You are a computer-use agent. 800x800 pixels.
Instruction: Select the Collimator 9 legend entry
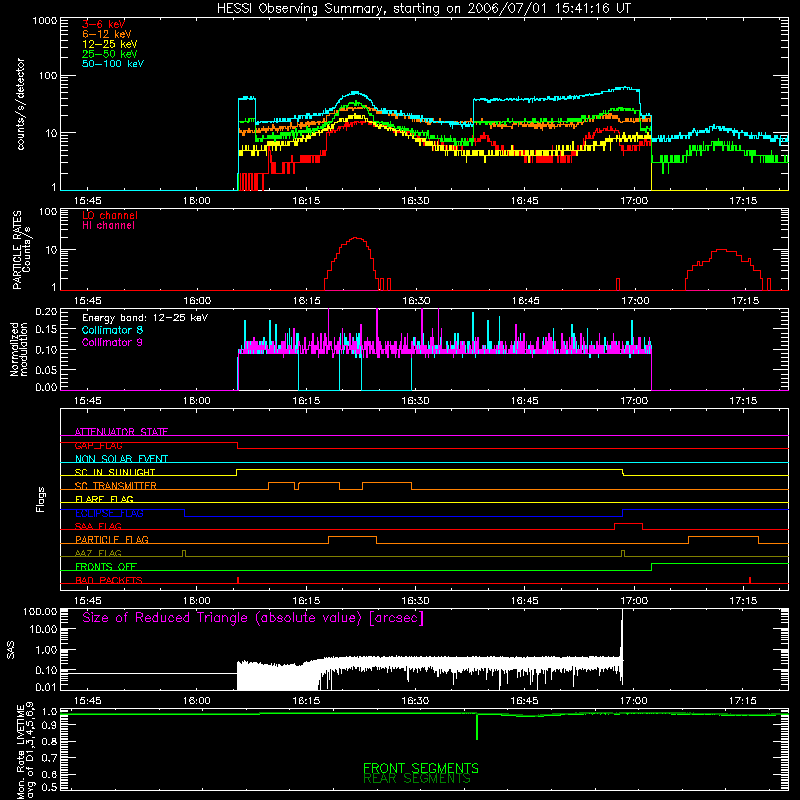tap(112, 342)
